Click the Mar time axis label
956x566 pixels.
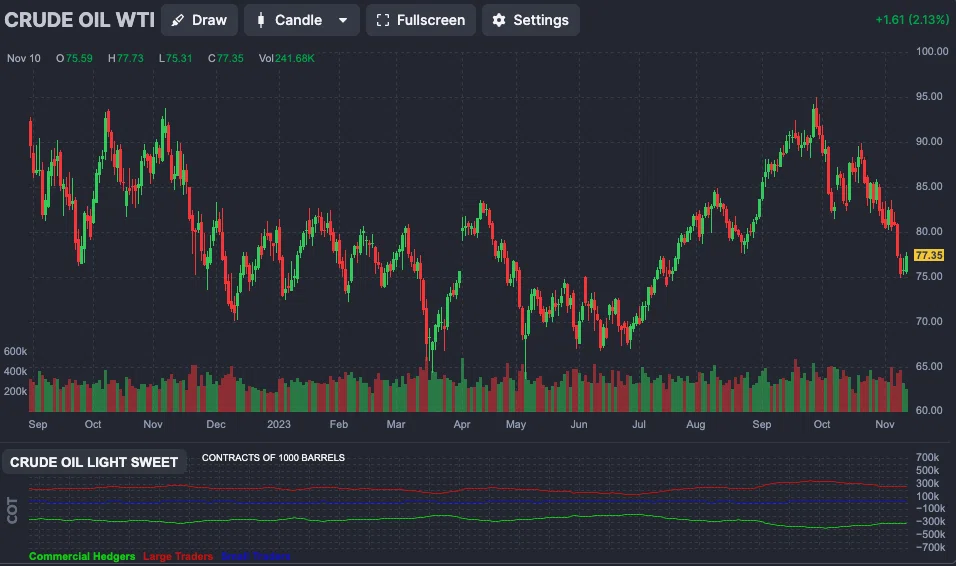pos(396,424)
